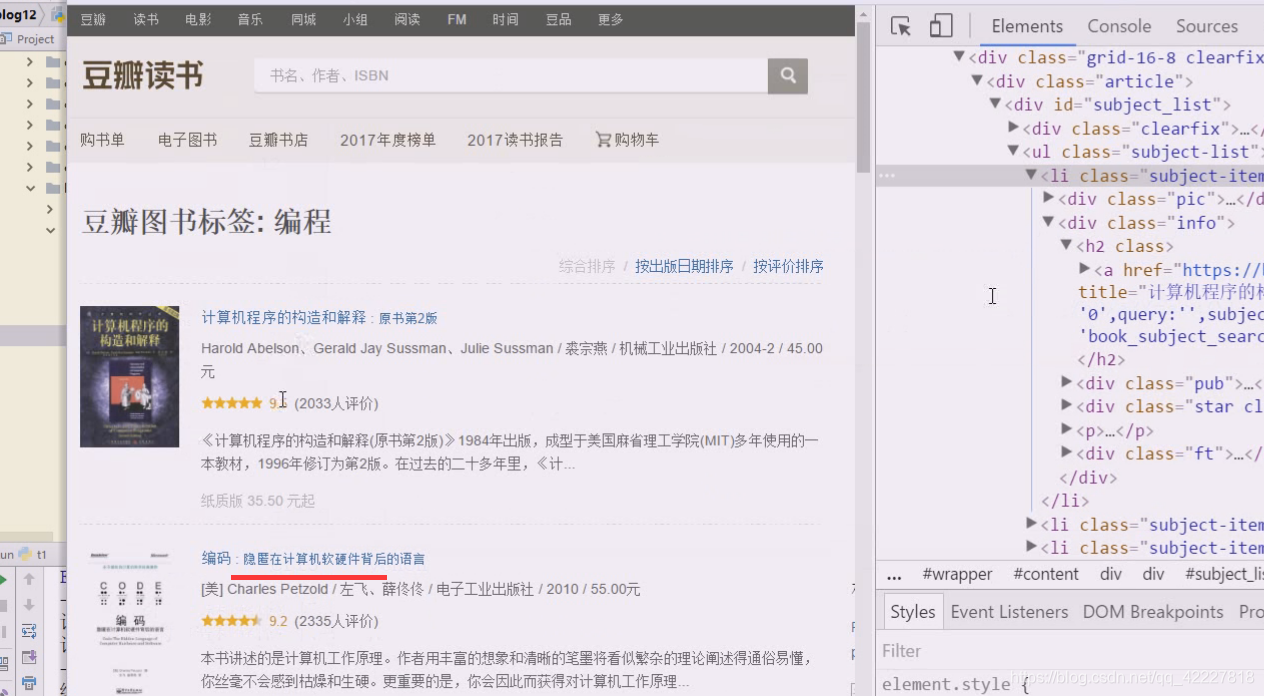This screenshot has height=696, width=1264.
Task: Expand the a href node under h2
Action: 1085,269
